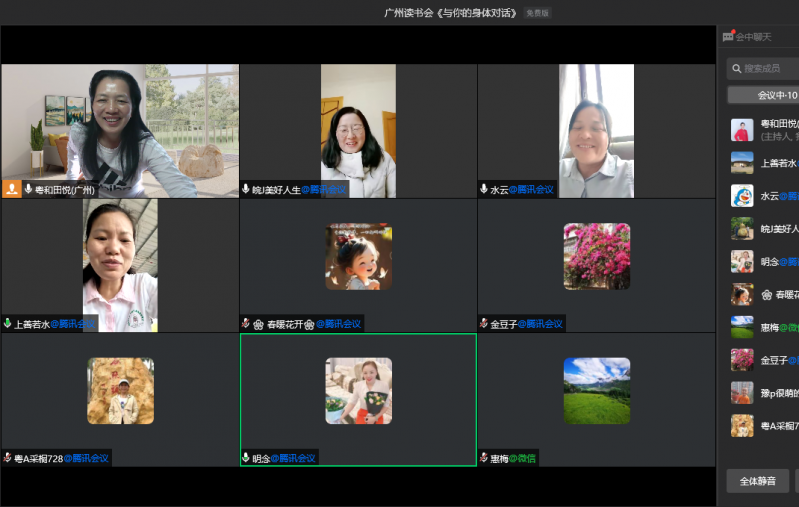This screenshot has width=799, height=507.
Task: Select 粤和田悦 host in member list
Action: pos(764,130)
